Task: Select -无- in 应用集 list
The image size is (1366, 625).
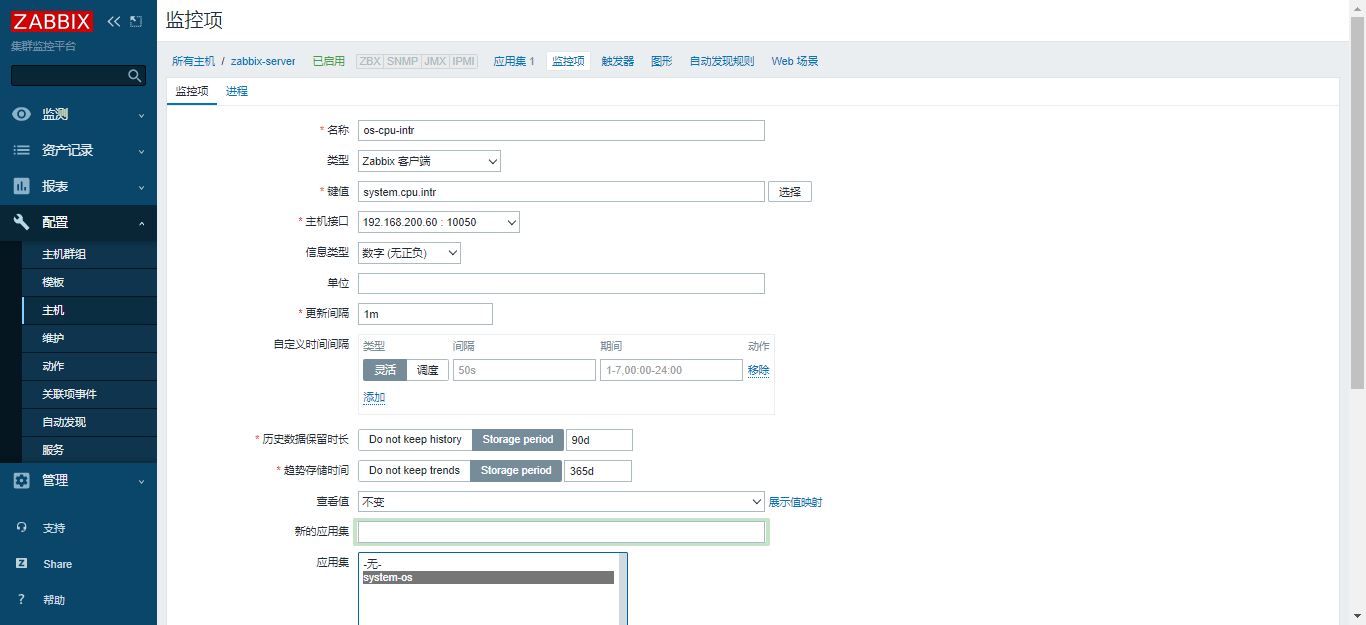Action: (488, 564)
